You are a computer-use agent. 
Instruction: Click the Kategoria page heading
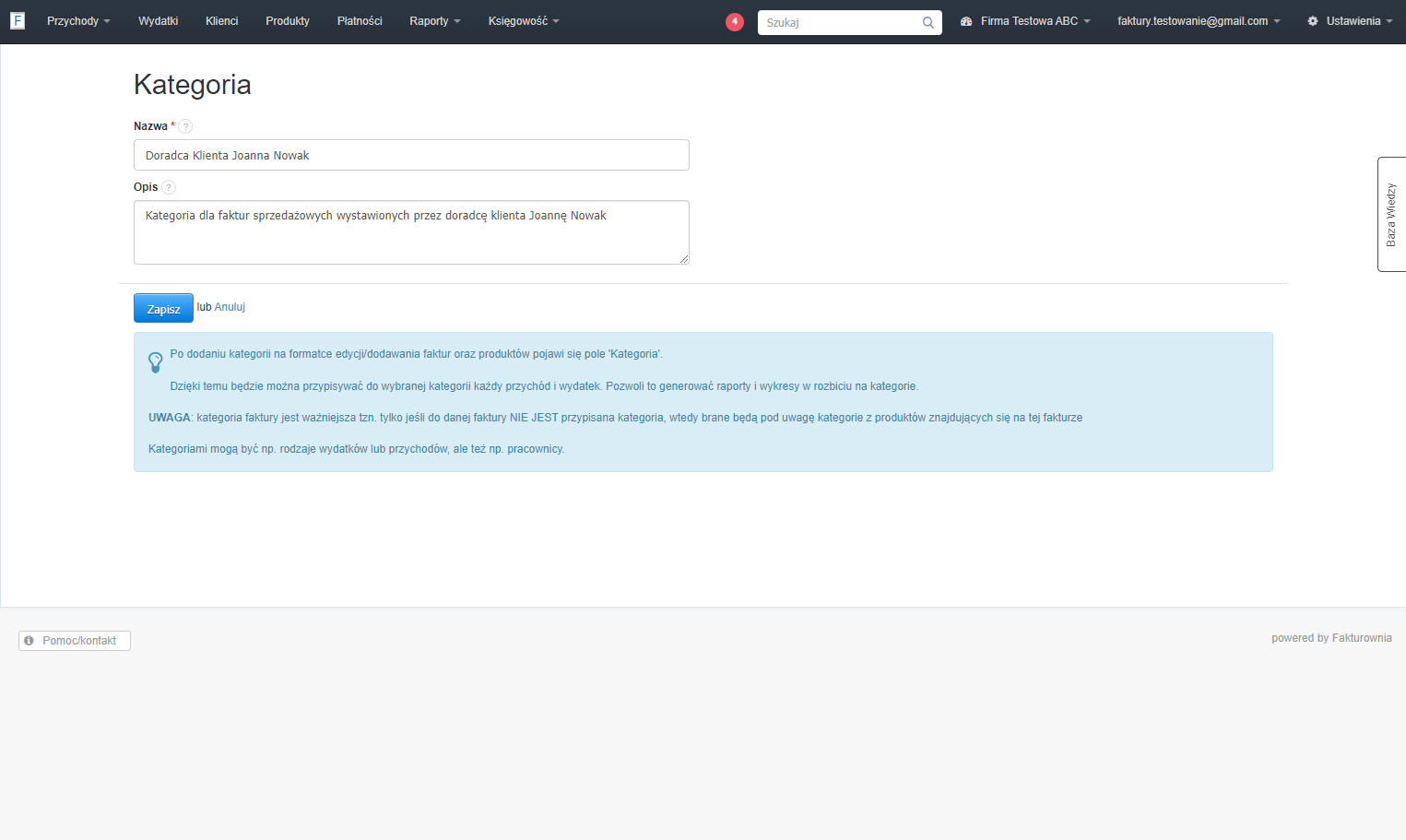point(193,85)
